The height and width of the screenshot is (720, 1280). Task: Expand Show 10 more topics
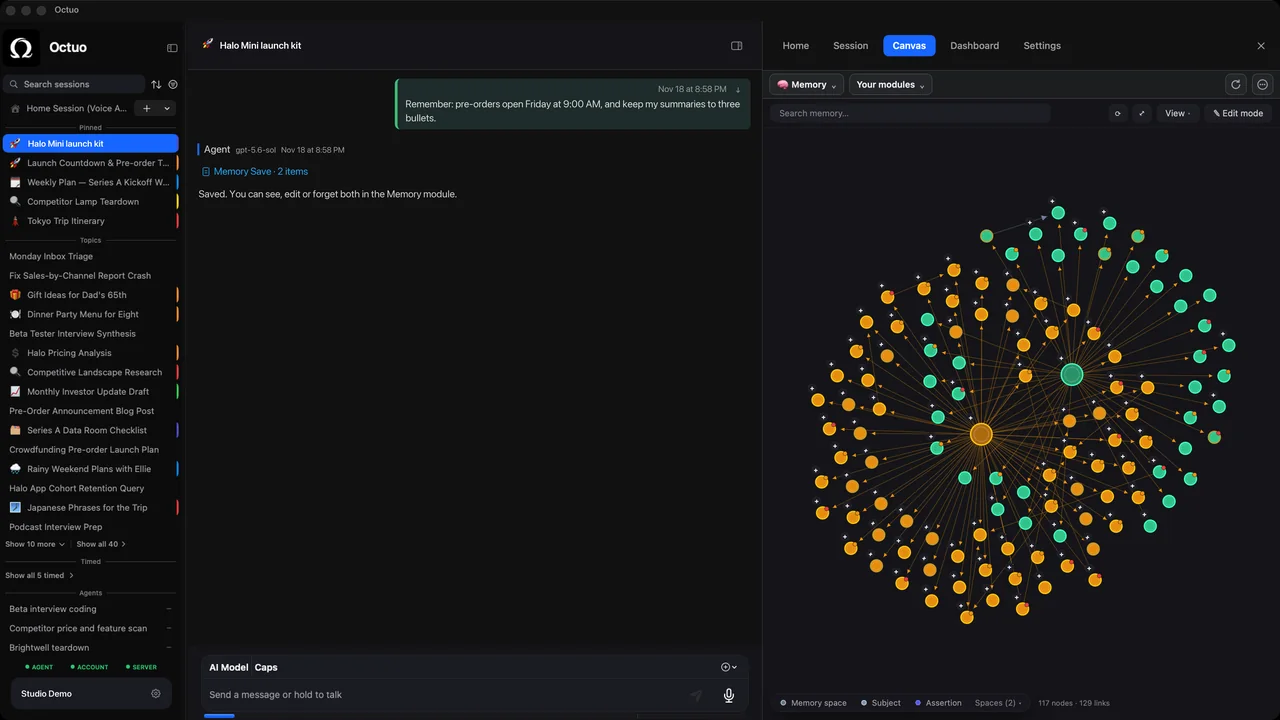coord(35,544)
